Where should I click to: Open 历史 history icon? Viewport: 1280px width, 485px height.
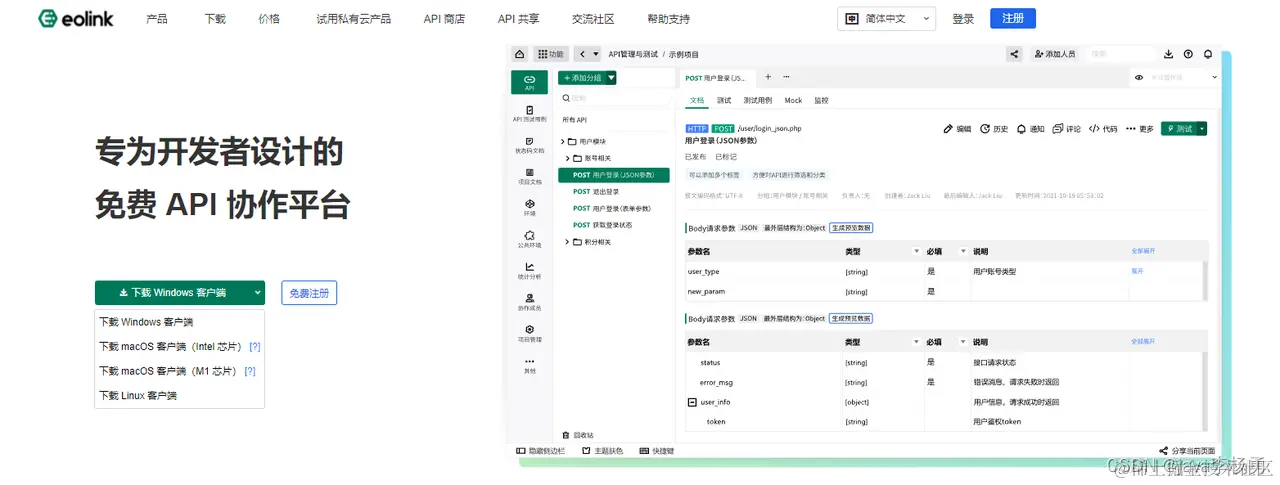[995, 129]
